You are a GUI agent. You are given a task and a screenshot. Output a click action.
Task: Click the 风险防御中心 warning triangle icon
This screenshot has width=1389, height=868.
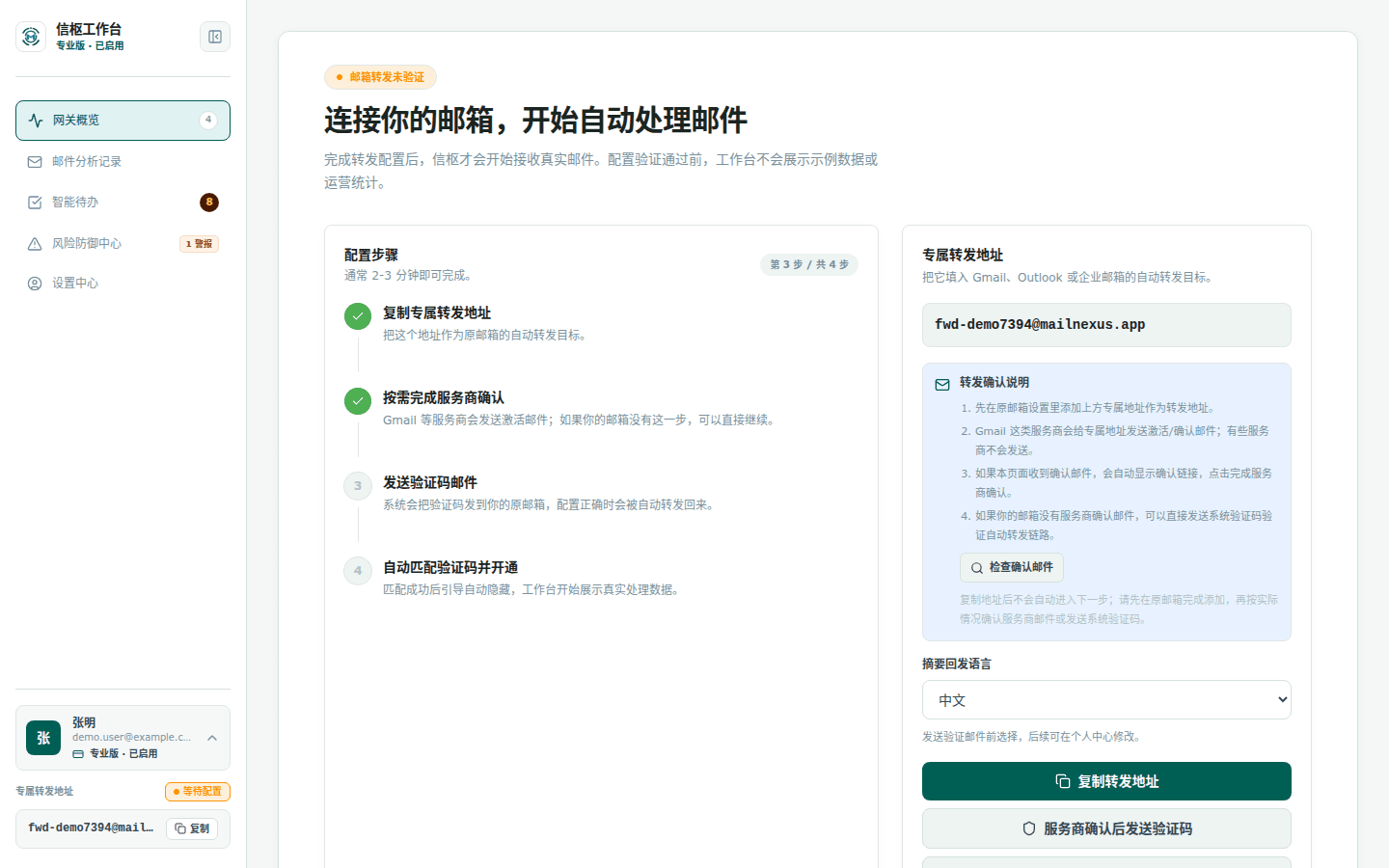click(x=35, y=244)
